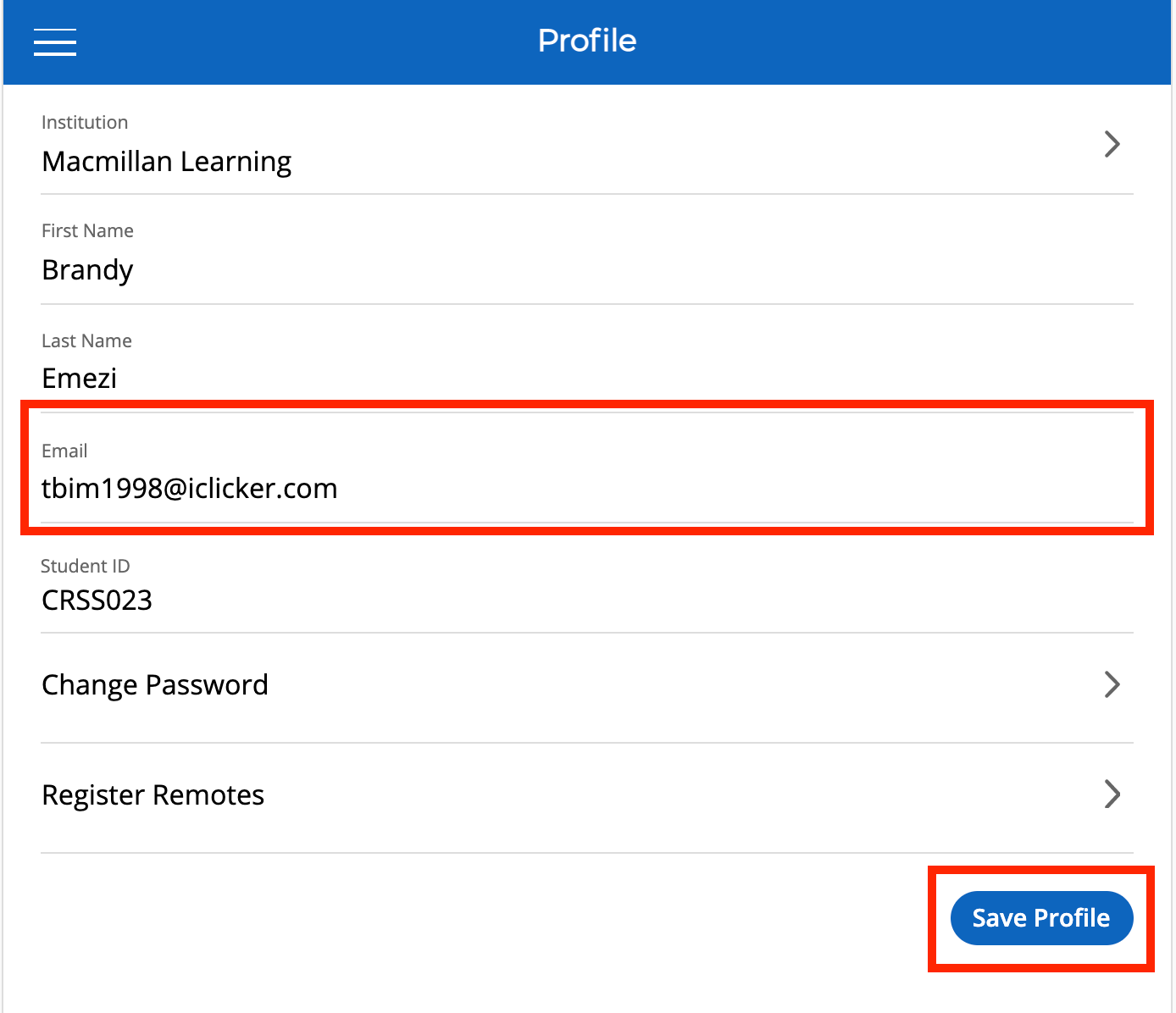Expand the Change Password row chevron

pos(1112,684)
